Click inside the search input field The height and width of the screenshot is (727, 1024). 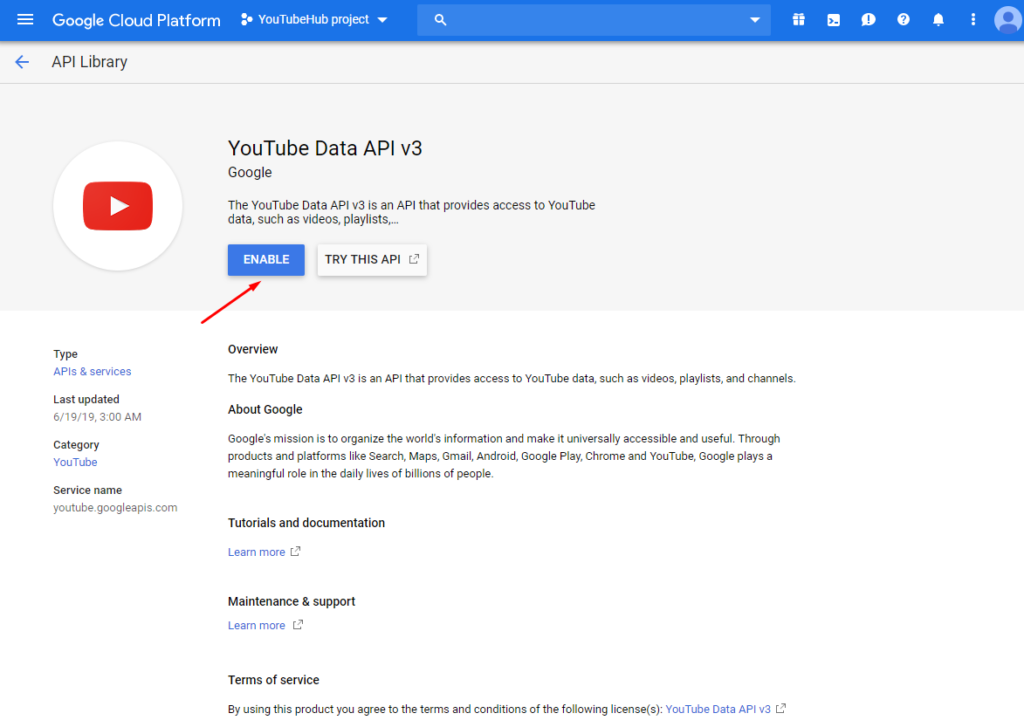pyautogui.click(x=590, y=19)
